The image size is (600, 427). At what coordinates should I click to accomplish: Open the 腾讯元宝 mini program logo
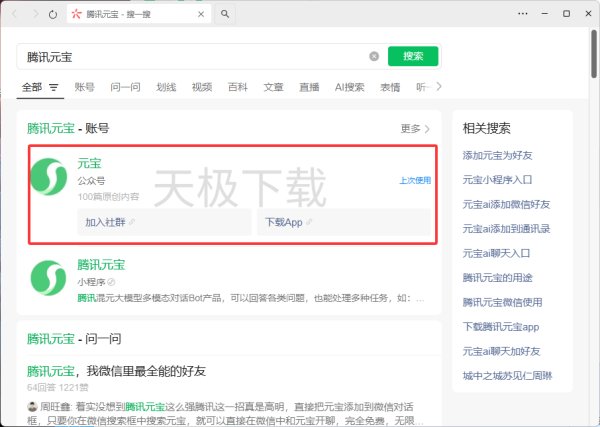point(48,277)
